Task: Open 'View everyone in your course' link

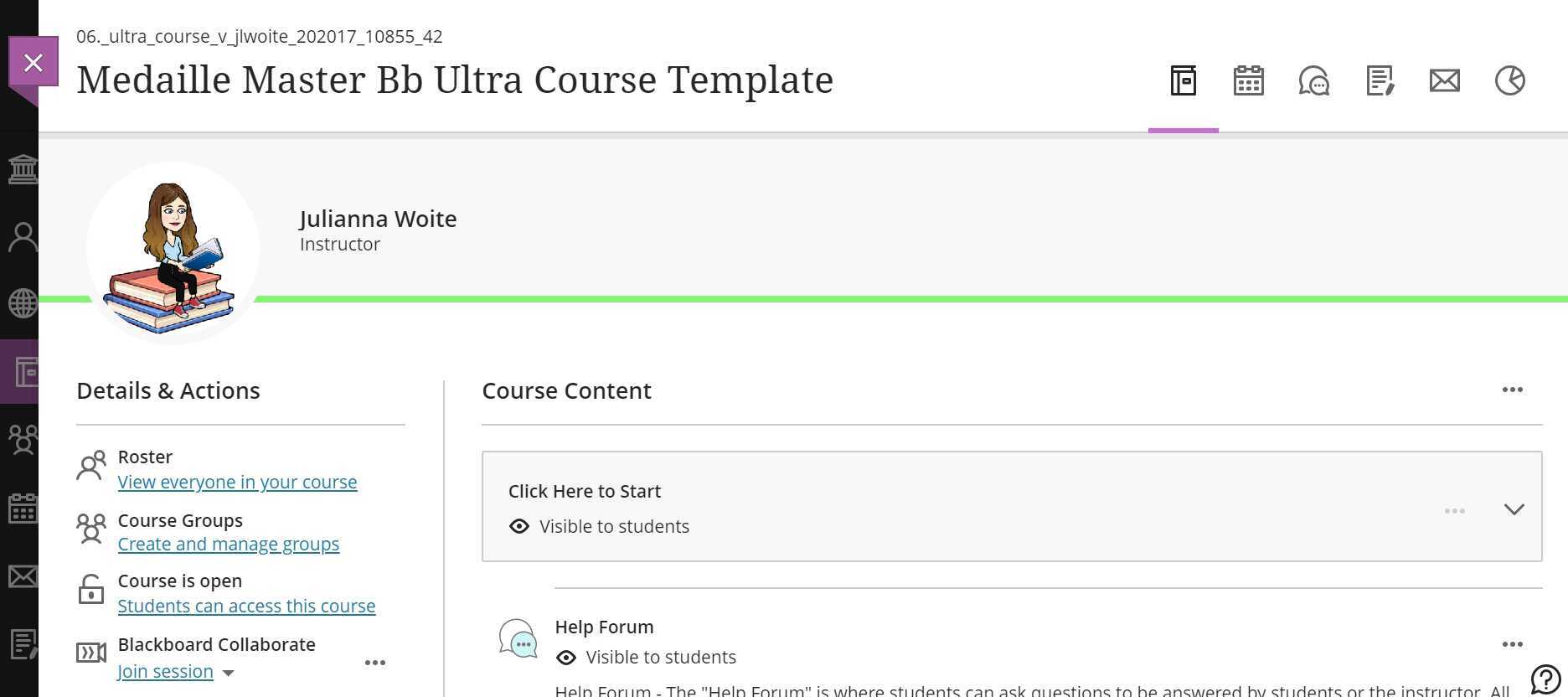Action: tap(237, 482)
